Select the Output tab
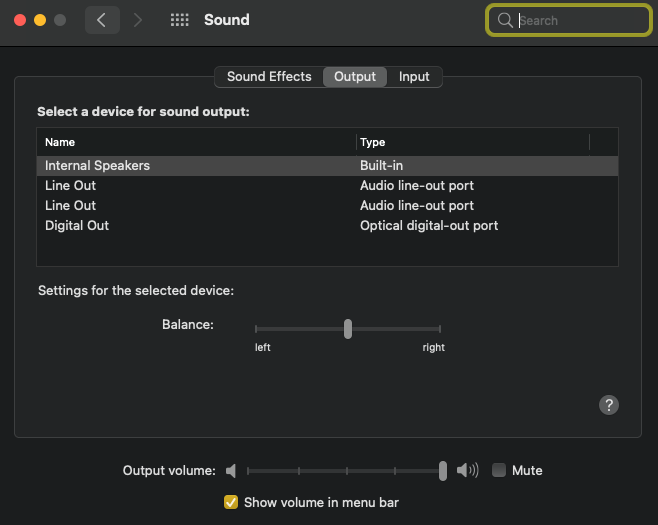The image size is (658, 525). [355, 77]
